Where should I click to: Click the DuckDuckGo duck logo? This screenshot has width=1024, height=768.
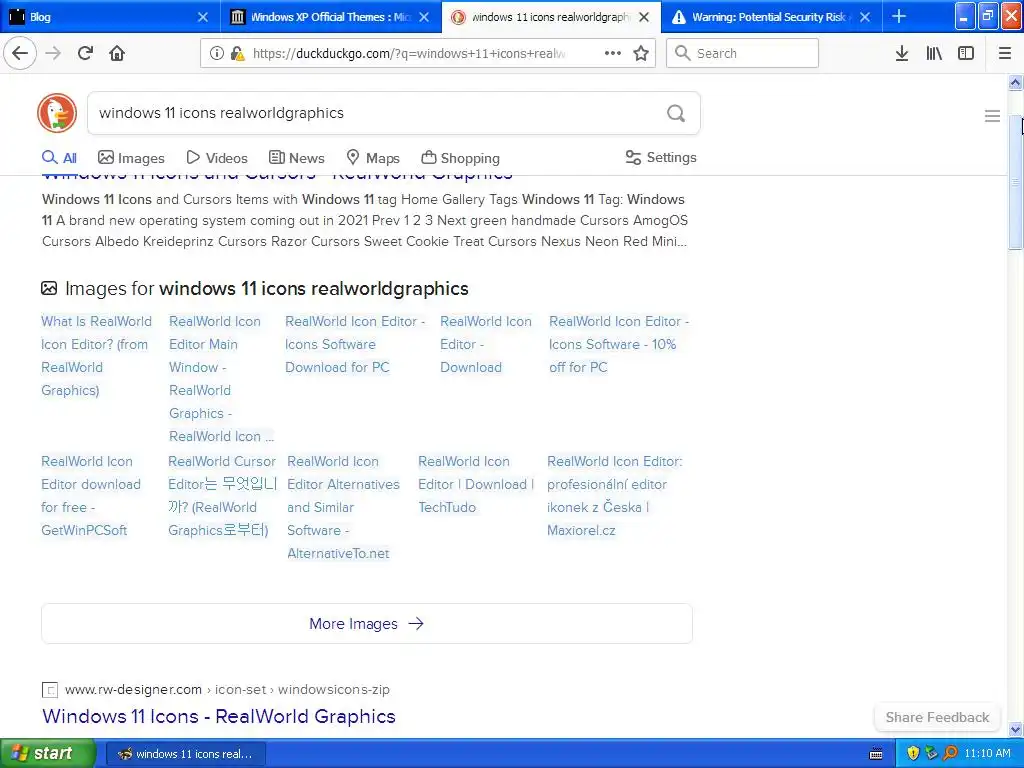pyautogui.click(x=57, y=113)
